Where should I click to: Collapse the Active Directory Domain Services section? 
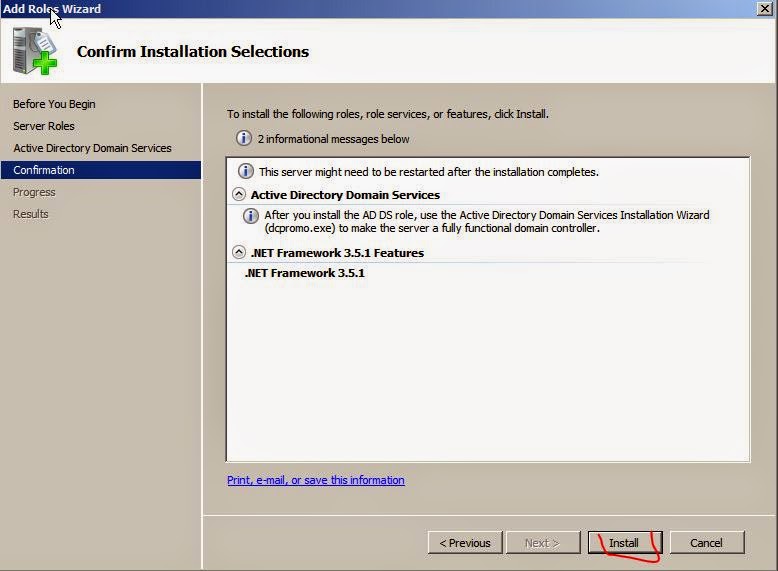coord(239,194)
